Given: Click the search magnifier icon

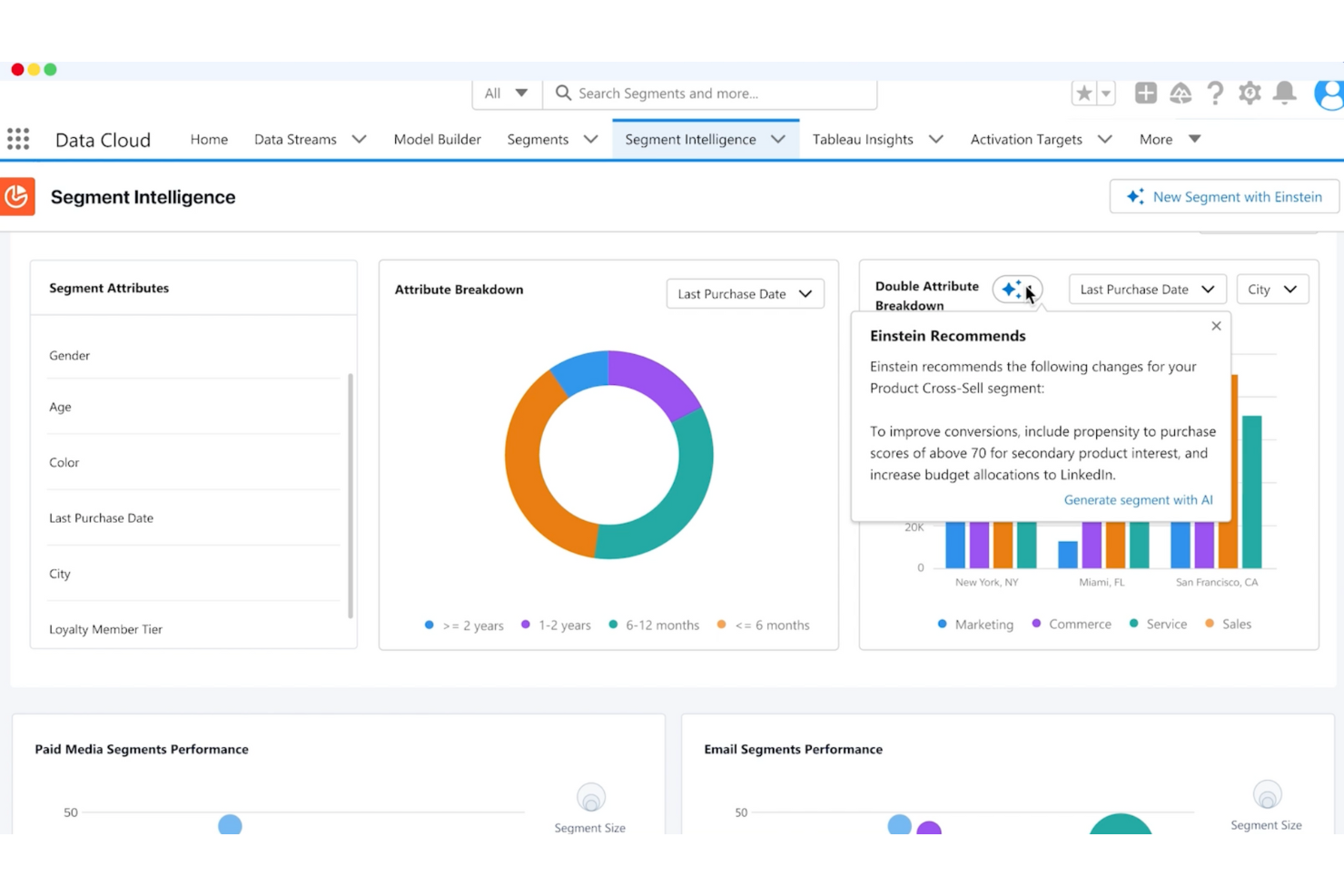Looking at the screenshot, I should tap(563, 93).
